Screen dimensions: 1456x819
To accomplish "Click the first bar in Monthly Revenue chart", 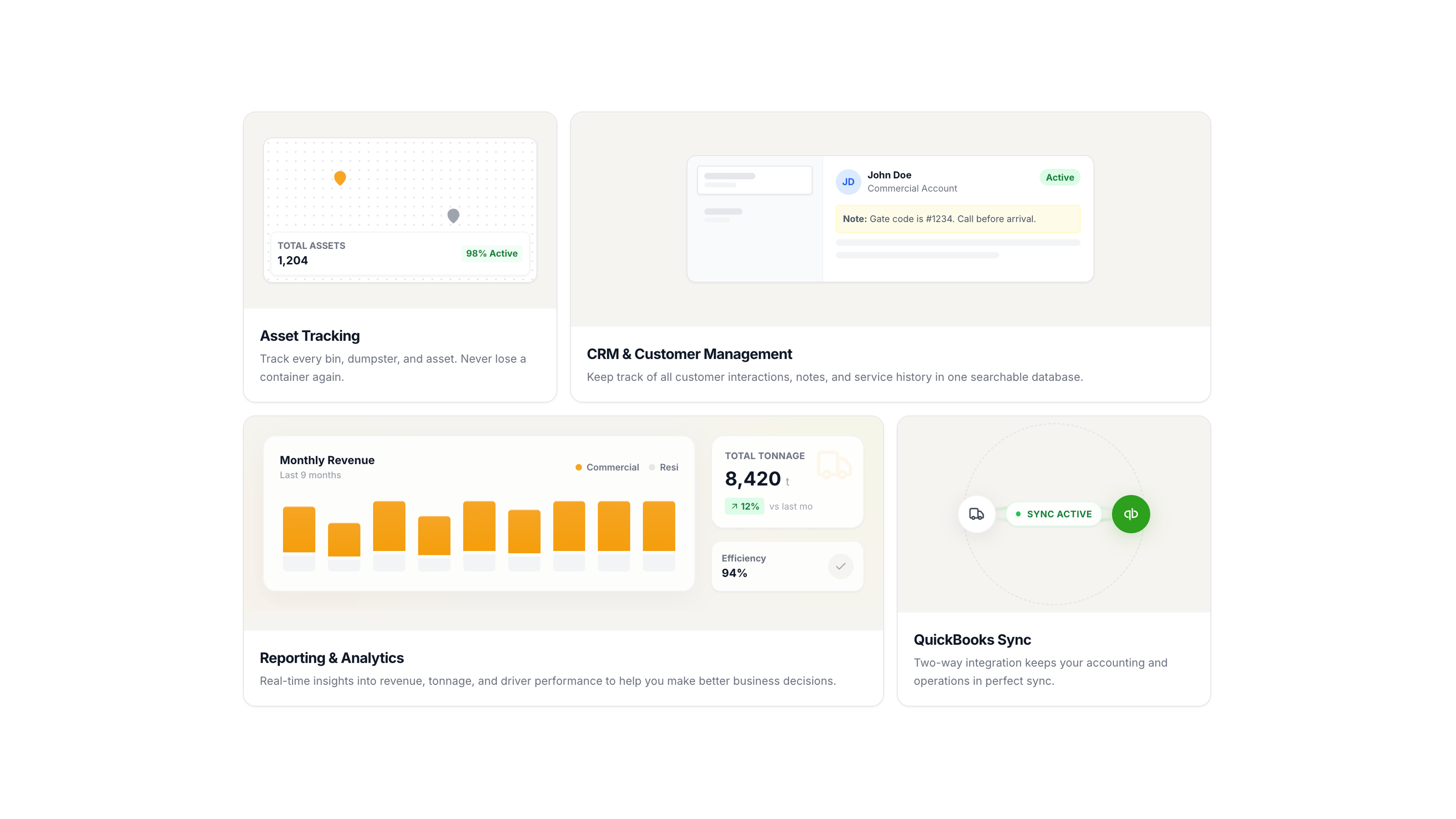I will click(x=299, y=530).
